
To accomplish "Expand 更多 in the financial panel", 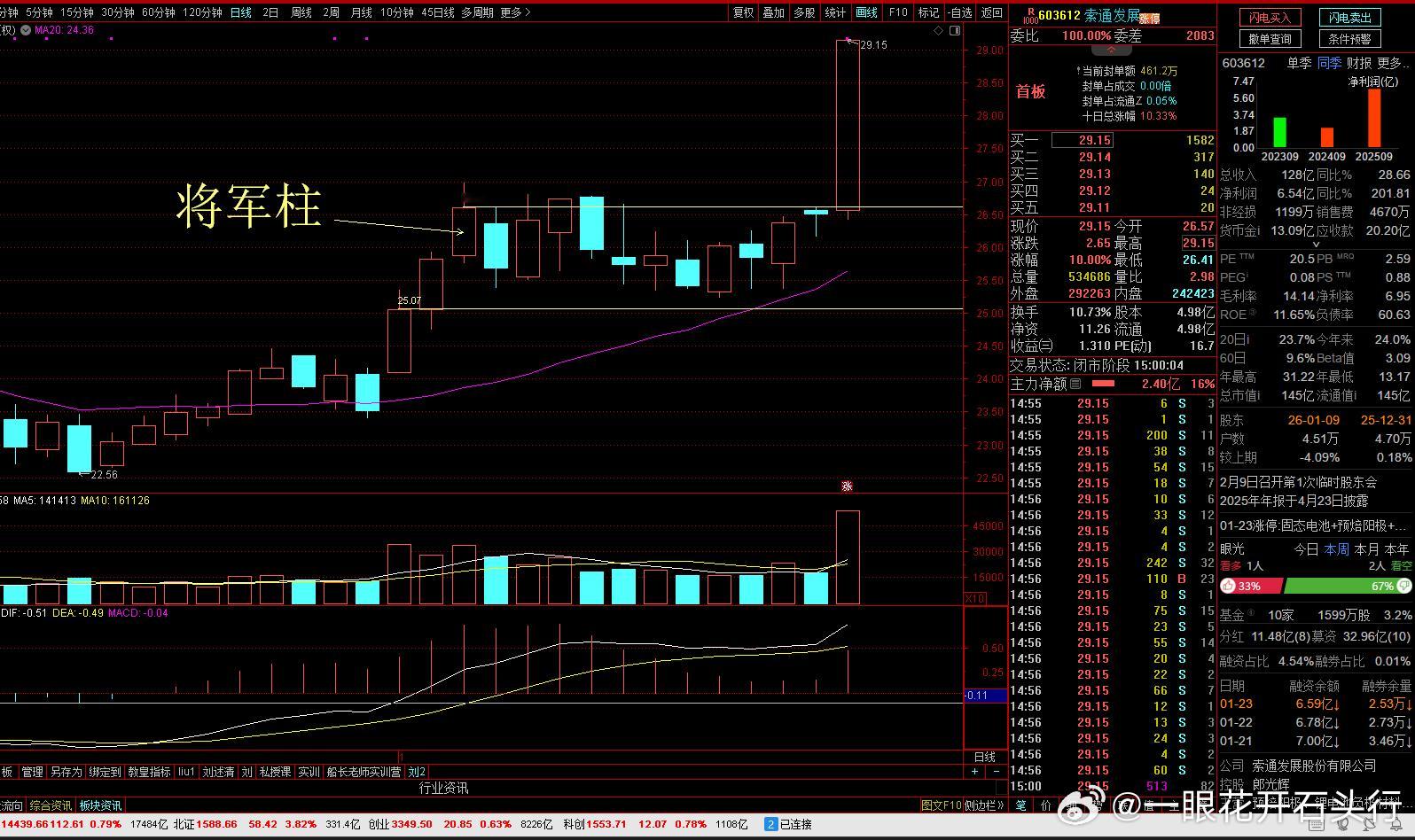I will coord(1393,63).
